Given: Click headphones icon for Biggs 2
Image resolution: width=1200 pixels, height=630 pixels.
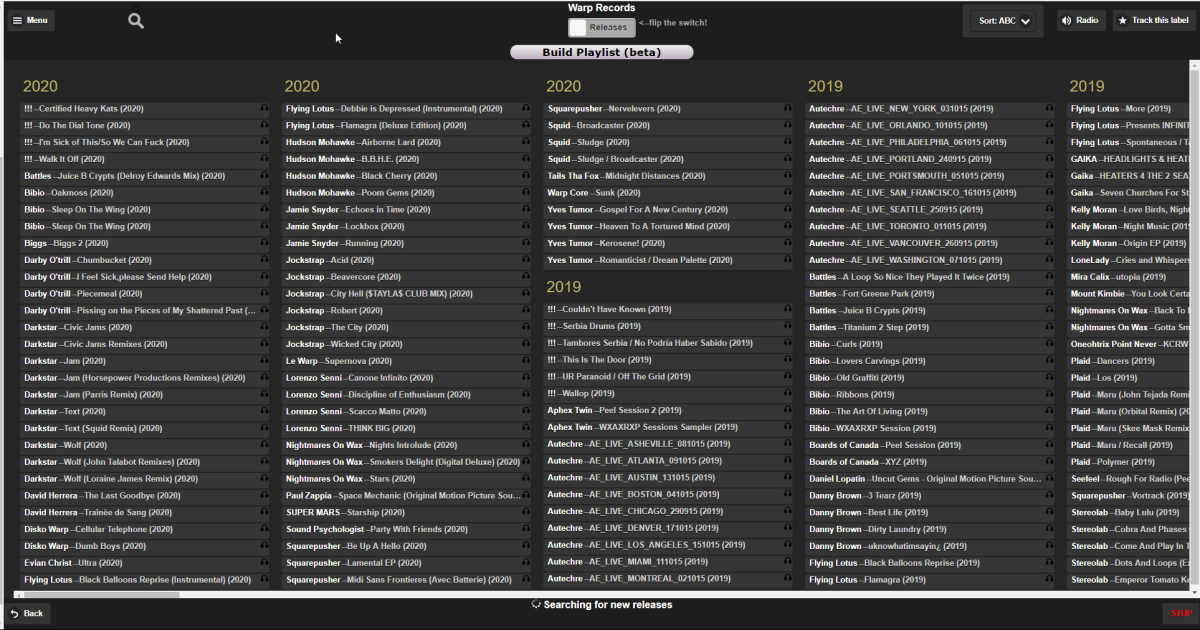Looking at the screenshot, I should point(264,243).
